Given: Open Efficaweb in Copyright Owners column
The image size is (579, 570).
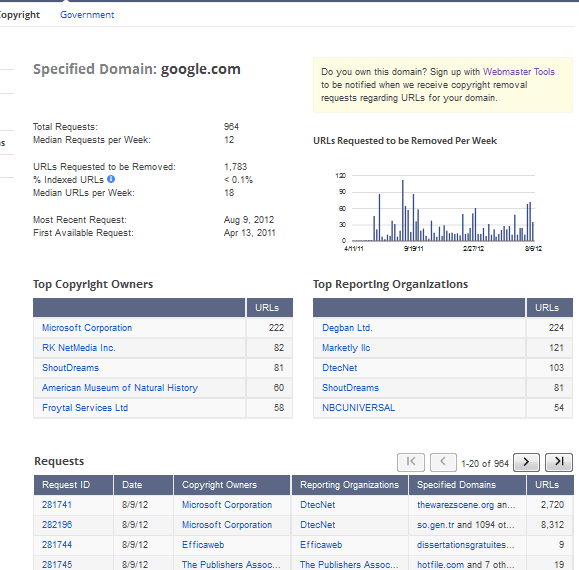Looking at the screenshot, I should click(x=203, y=545).
